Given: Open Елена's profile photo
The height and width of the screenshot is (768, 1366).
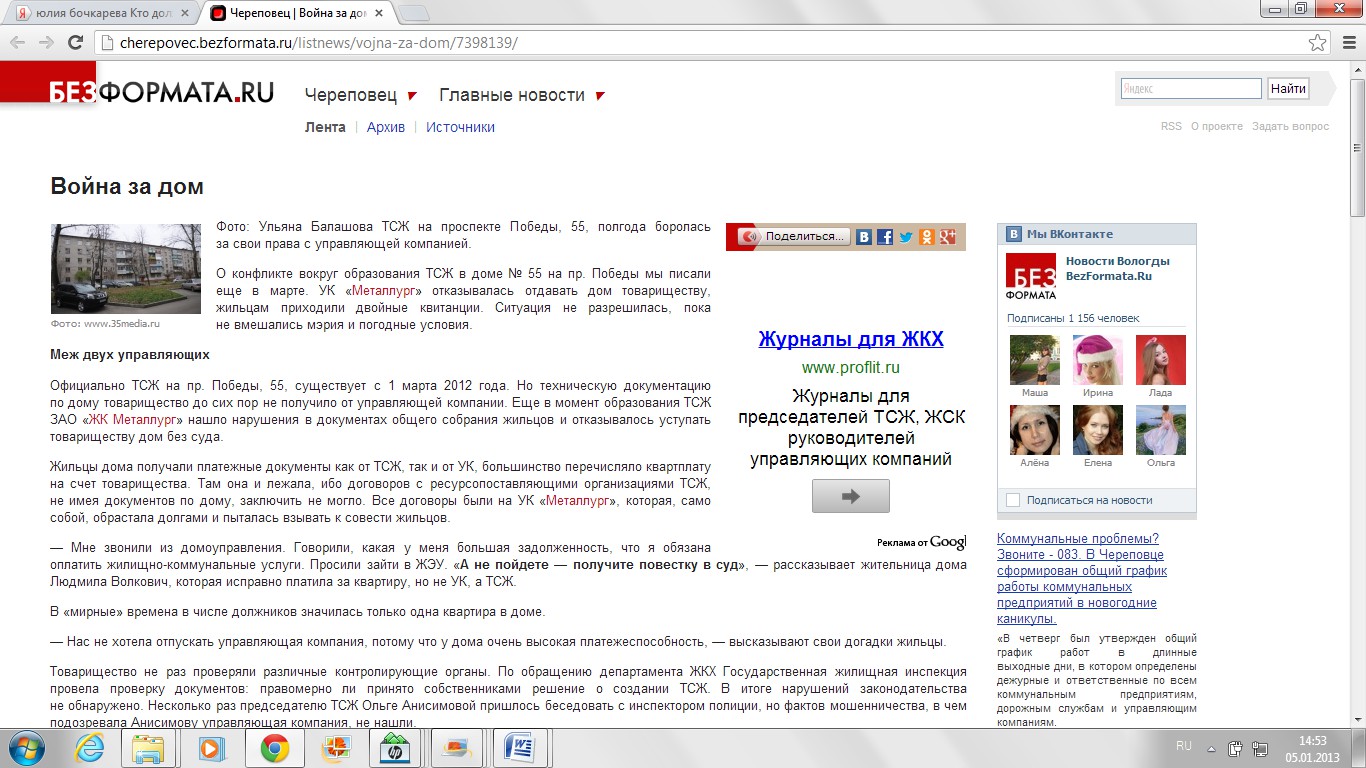Looking at the screenshot, I should point(1098,430).
